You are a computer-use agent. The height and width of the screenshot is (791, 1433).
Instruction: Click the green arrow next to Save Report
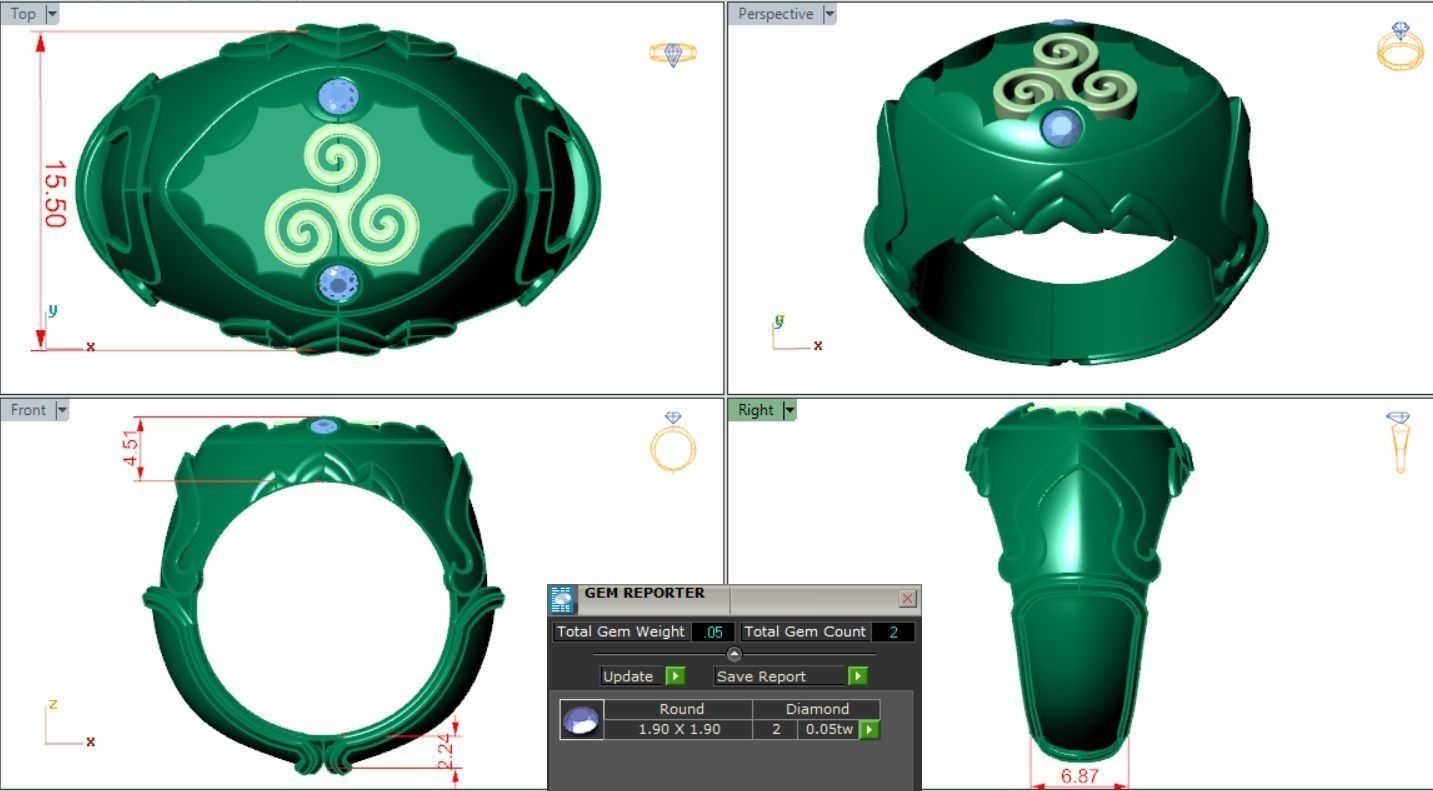pyautogui.click(x=857, y=676)
